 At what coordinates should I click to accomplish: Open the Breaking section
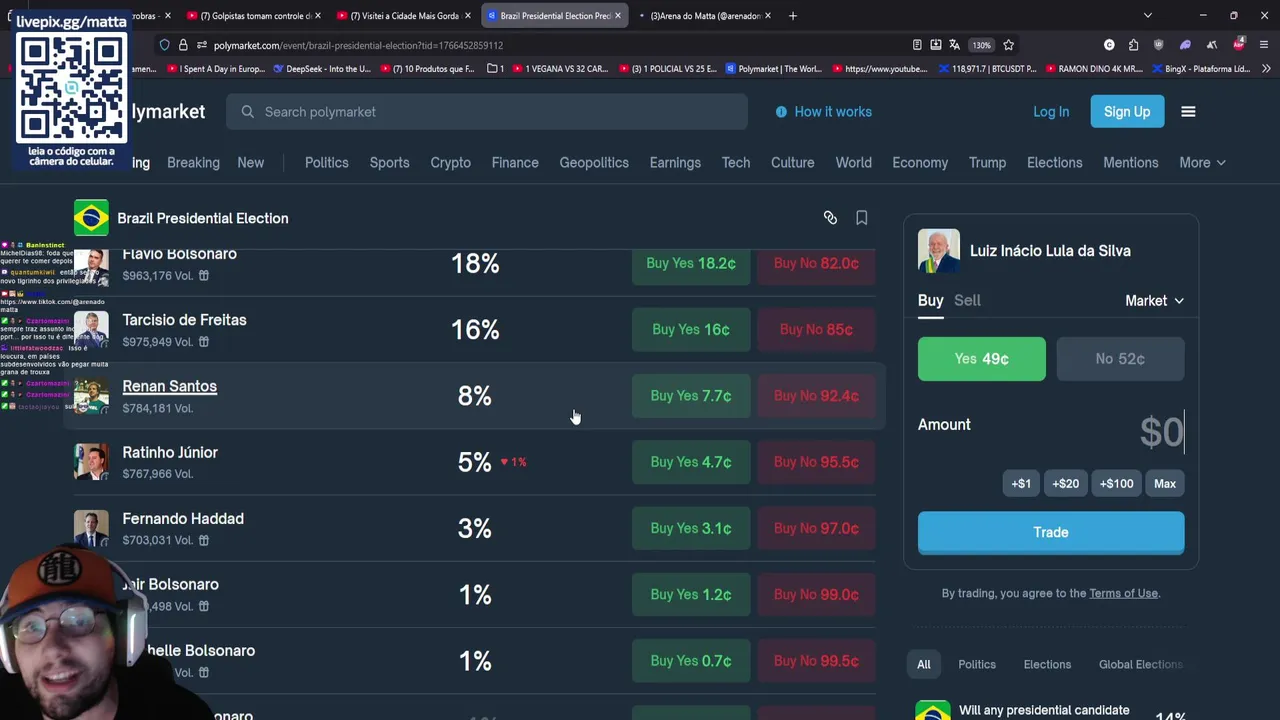tap(193, 163)
